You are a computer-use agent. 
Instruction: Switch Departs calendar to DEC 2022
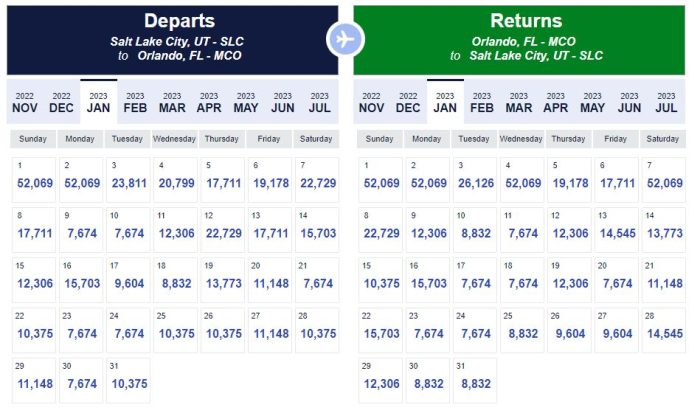(61, 102)
